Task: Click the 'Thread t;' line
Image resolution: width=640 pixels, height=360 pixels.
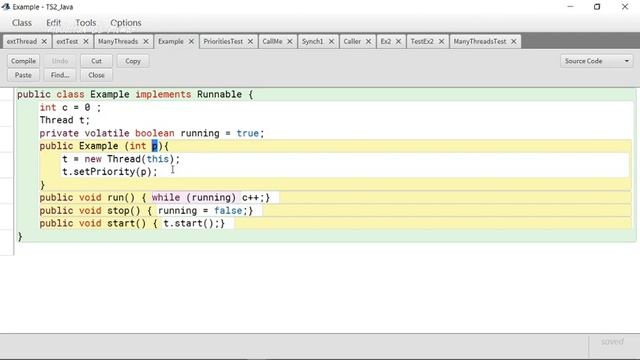Action: click(x=64, y=120)
